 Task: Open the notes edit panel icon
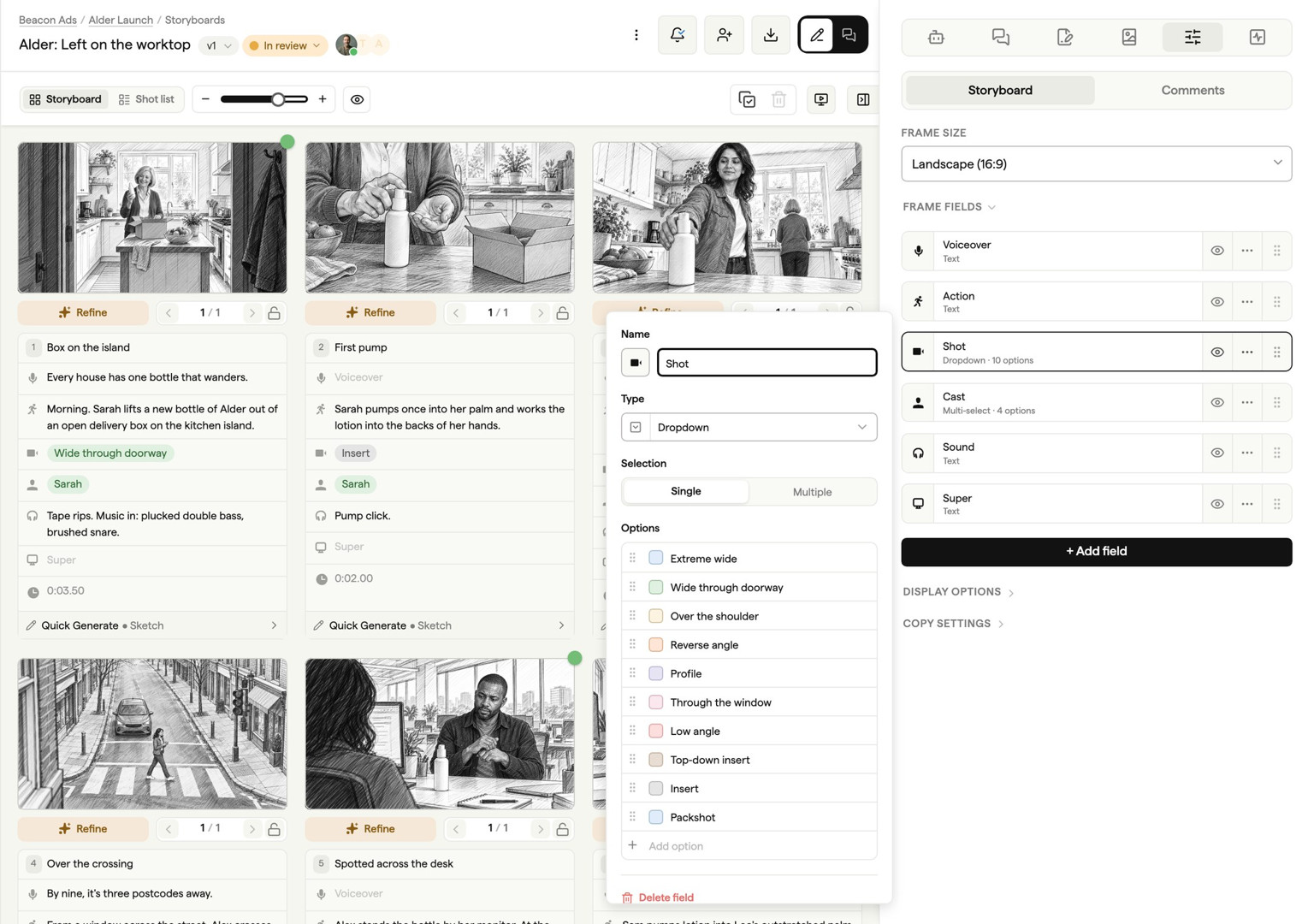(1064, 37)
